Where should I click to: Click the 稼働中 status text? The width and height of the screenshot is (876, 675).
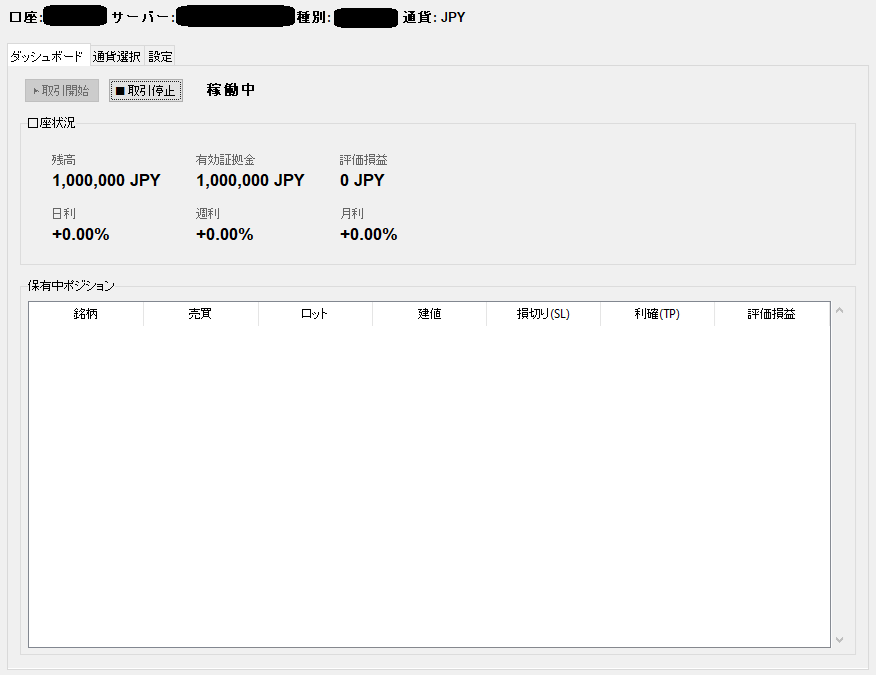click(231, 90)
